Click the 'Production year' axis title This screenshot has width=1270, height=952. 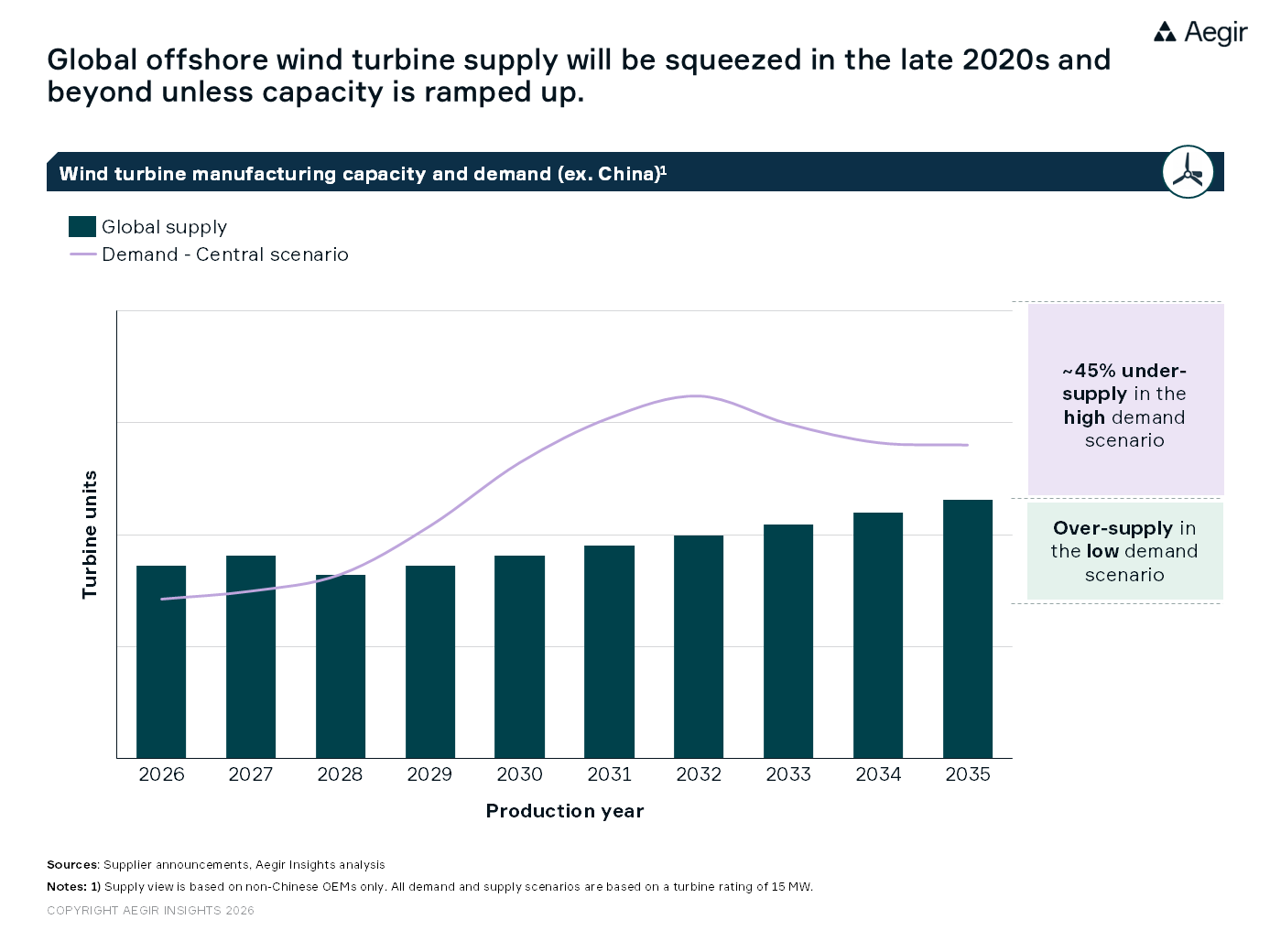[565, 811]
